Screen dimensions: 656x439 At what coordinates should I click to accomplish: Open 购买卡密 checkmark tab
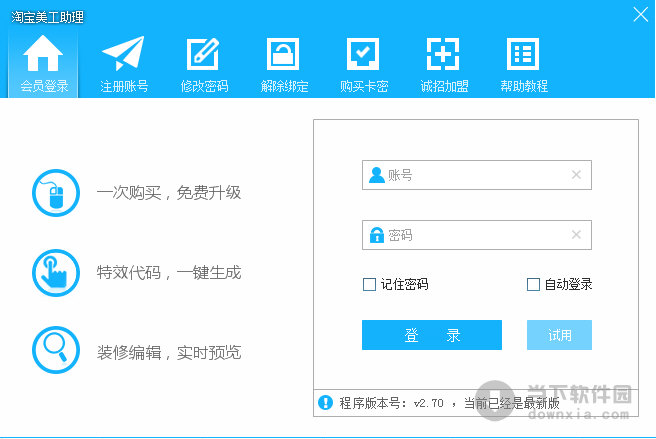364,64
